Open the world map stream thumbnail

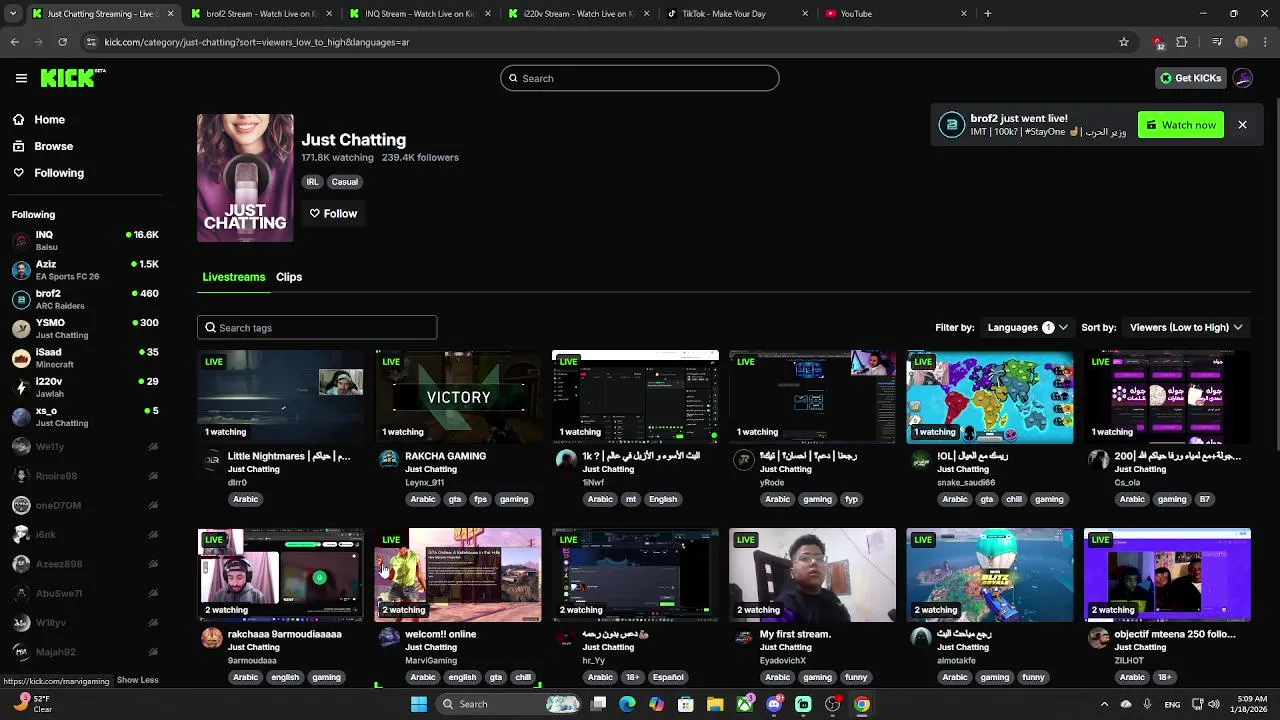point(990,397)
